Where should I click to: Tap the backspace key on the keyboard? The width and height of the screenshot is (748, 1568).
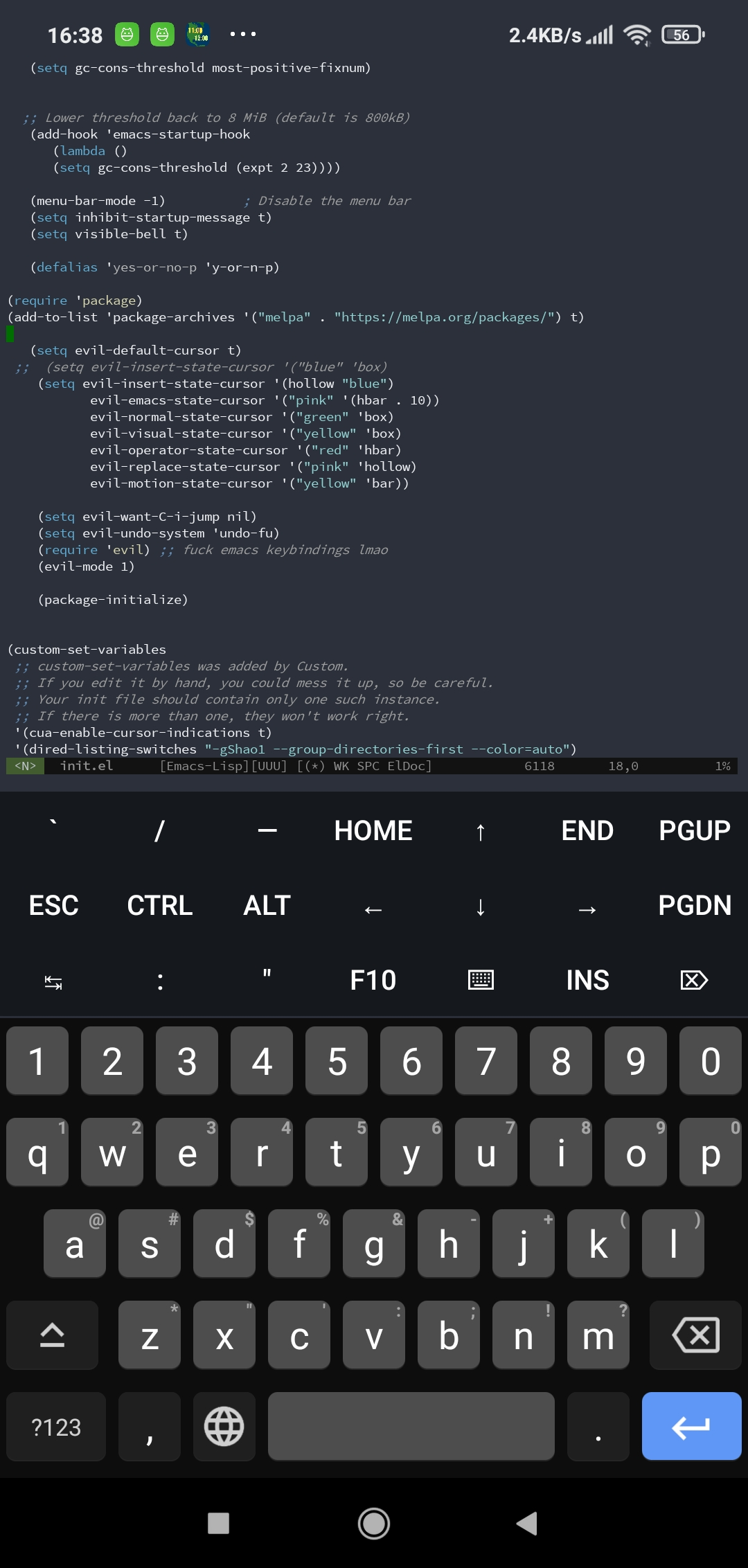695,1335
